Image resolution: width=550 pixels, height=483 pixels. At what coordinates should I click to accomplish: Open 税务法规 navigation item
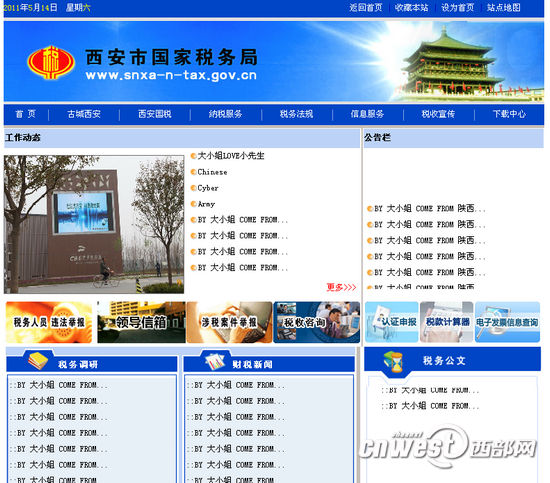point(296,114)
